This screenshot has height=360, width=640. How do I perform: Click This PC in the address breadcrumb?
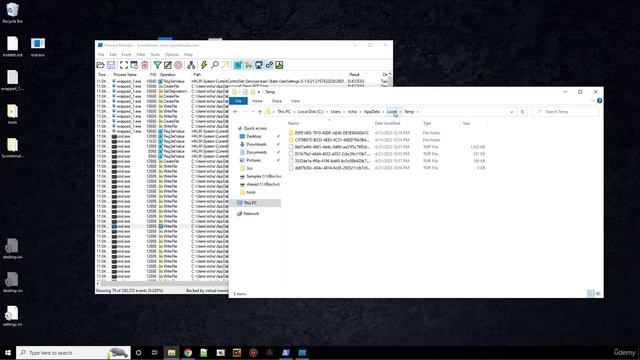(284, 112)
